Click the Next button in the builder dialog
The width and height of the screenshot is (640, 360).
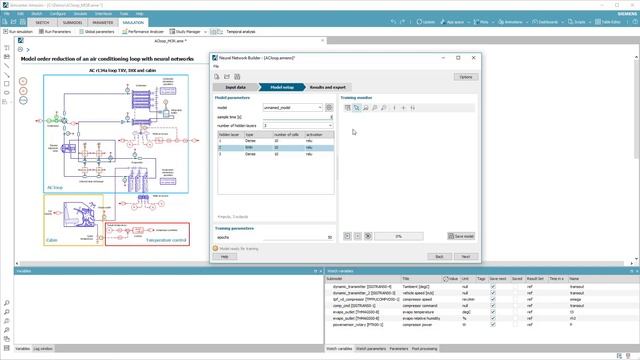coord(466,256)
